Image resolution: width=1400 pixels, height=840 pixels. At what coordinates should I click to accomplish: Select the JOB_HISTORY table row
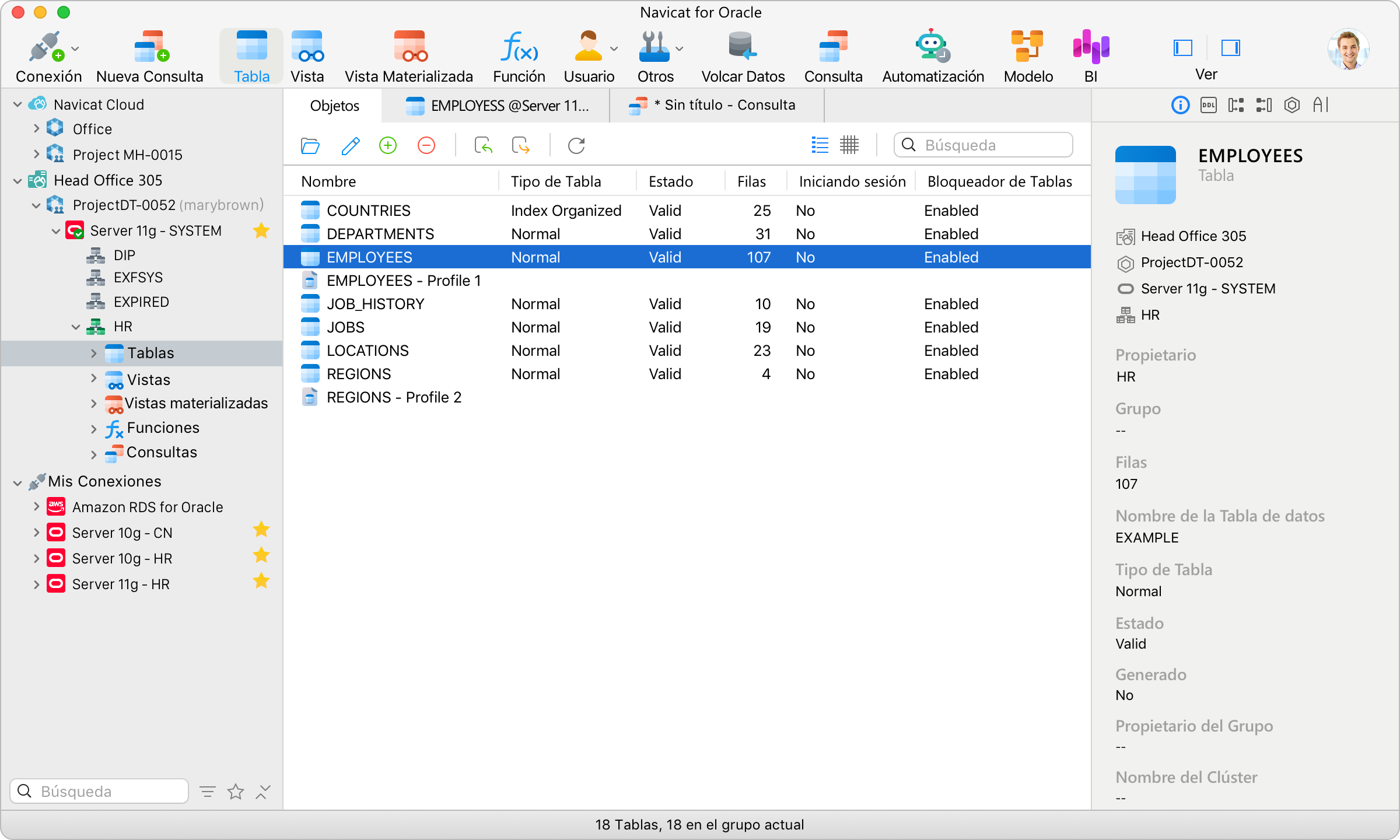tap(687, 304)
